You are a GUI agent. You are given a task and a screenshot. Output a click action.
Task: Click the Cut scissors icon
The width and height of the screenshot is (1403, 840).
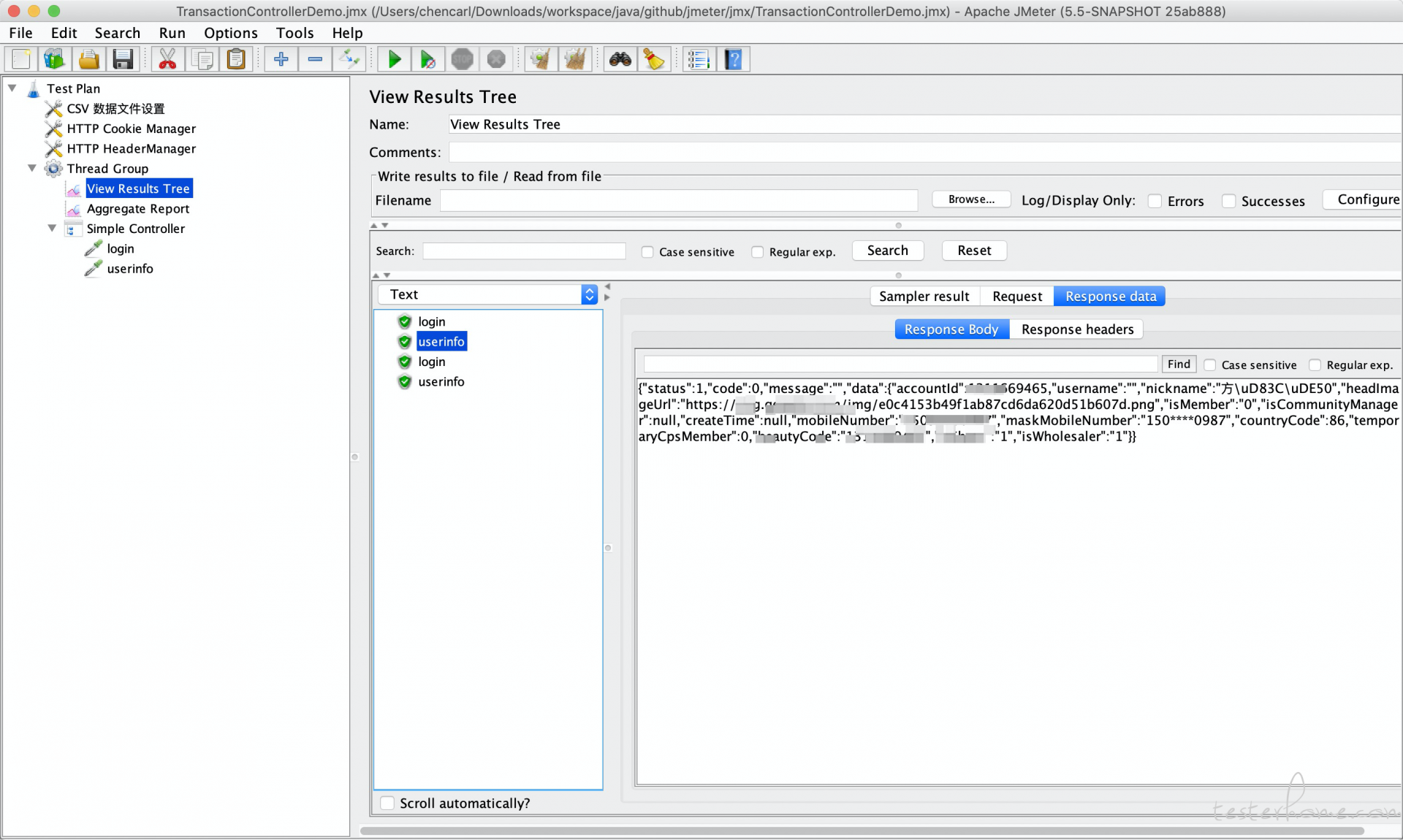(x=167, y=59)
